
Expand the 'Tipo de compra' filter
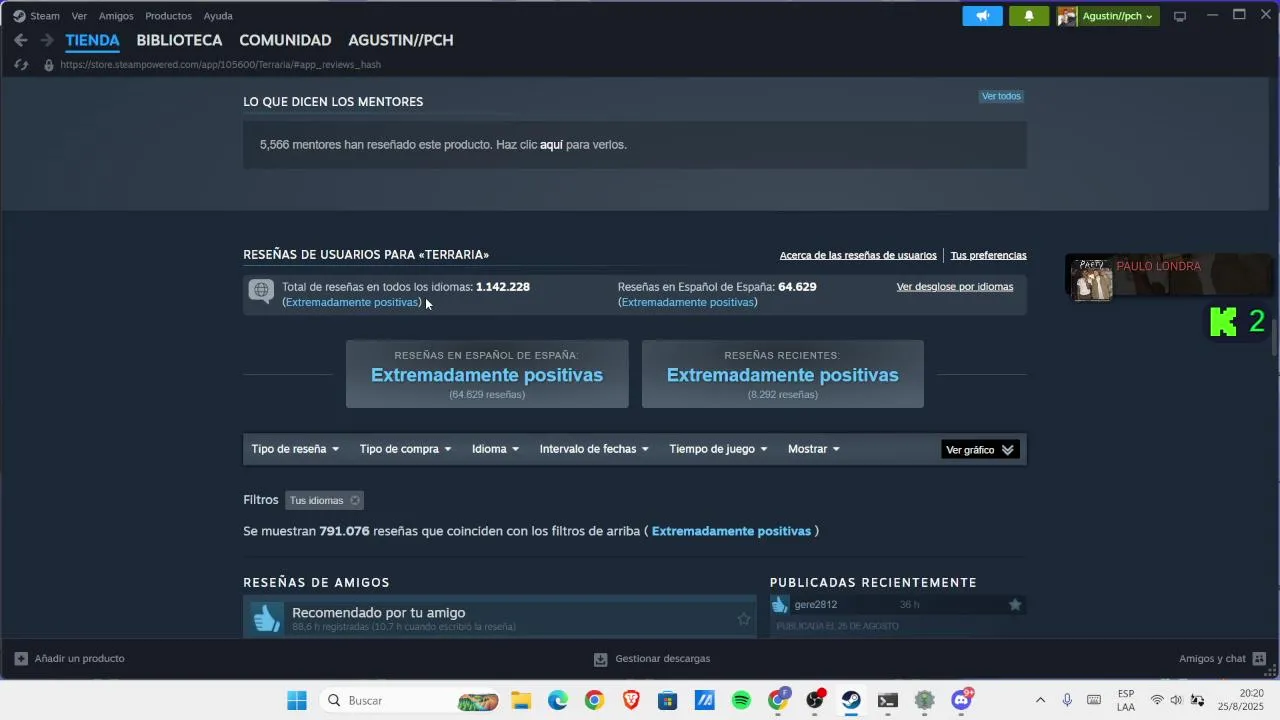pos(405,449)
